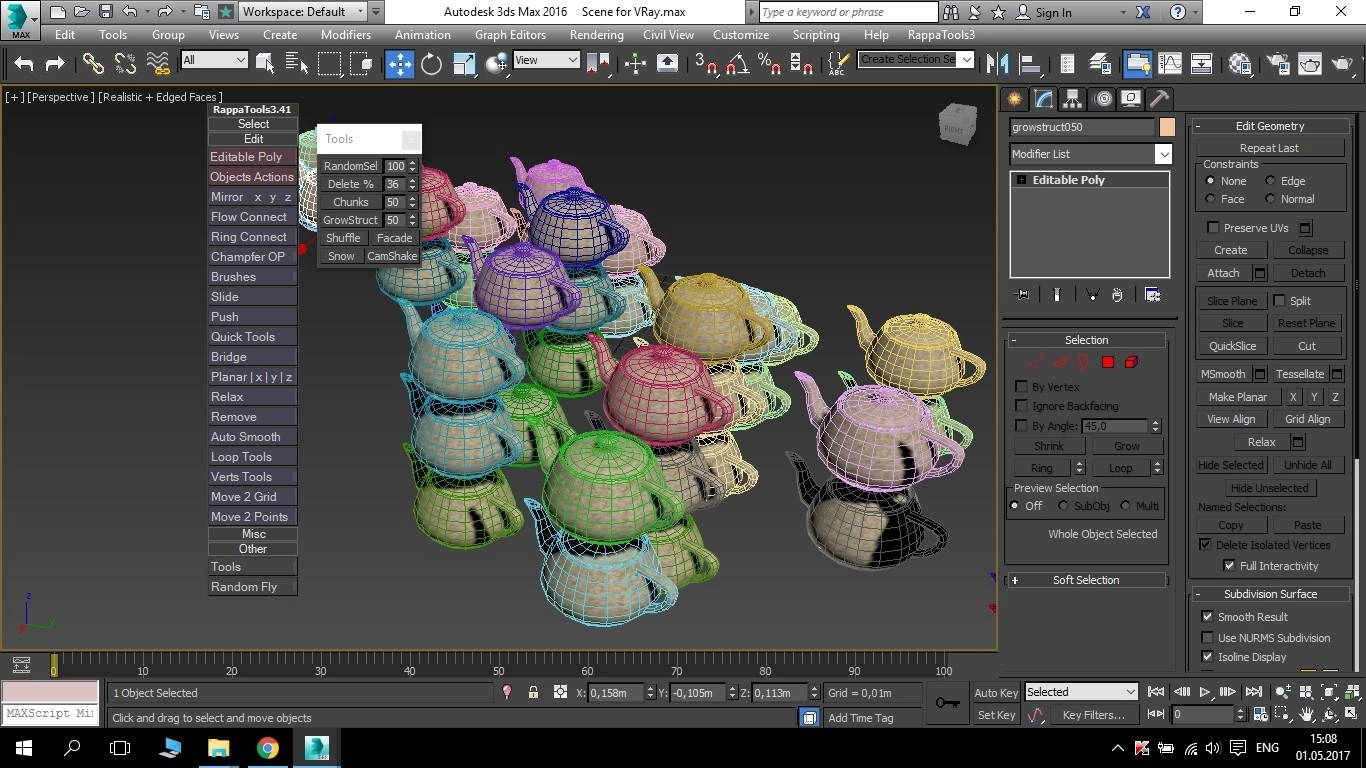Screen dimensions: 1366x768
Task: Click the growstruct050 object name field
Action: tap(1083, 127)
